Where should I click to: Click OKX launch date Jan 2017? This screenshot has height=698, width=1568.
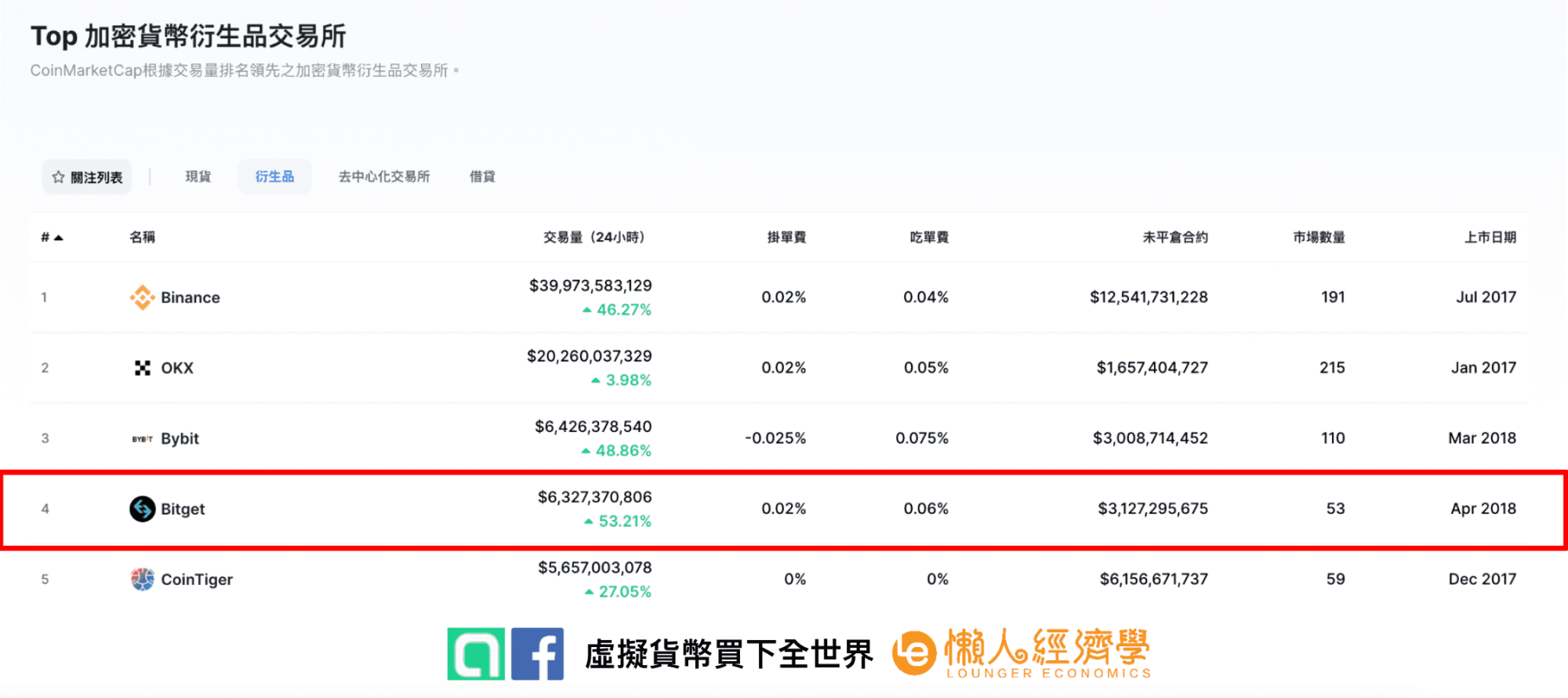coord(1483,368)
